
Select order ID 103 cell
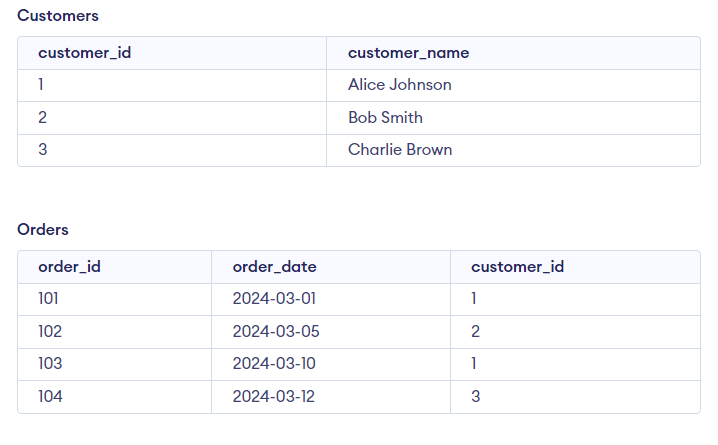(50, 364)
